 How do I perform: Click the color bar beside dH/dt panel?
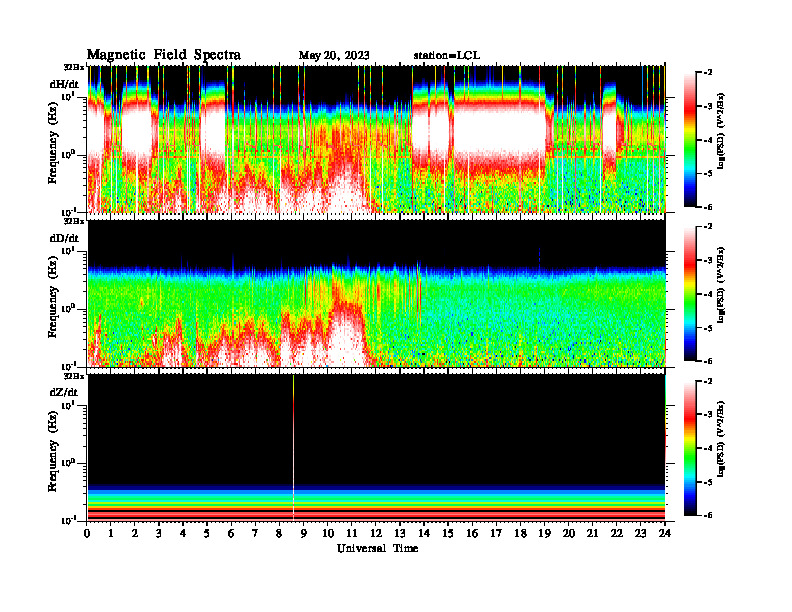pos(690,140)
